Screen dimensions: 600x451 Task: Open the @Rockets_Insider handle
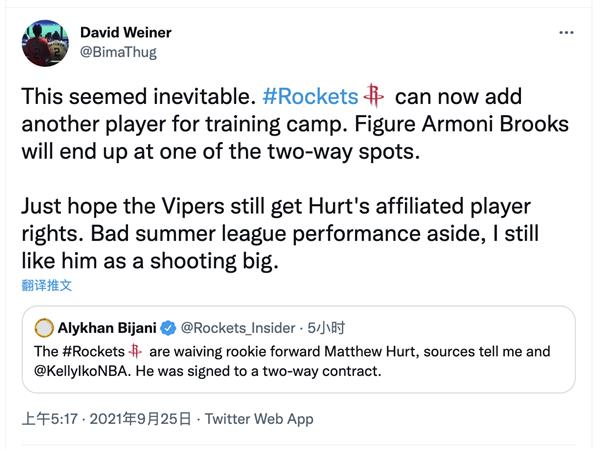click(x=238, y=328)
